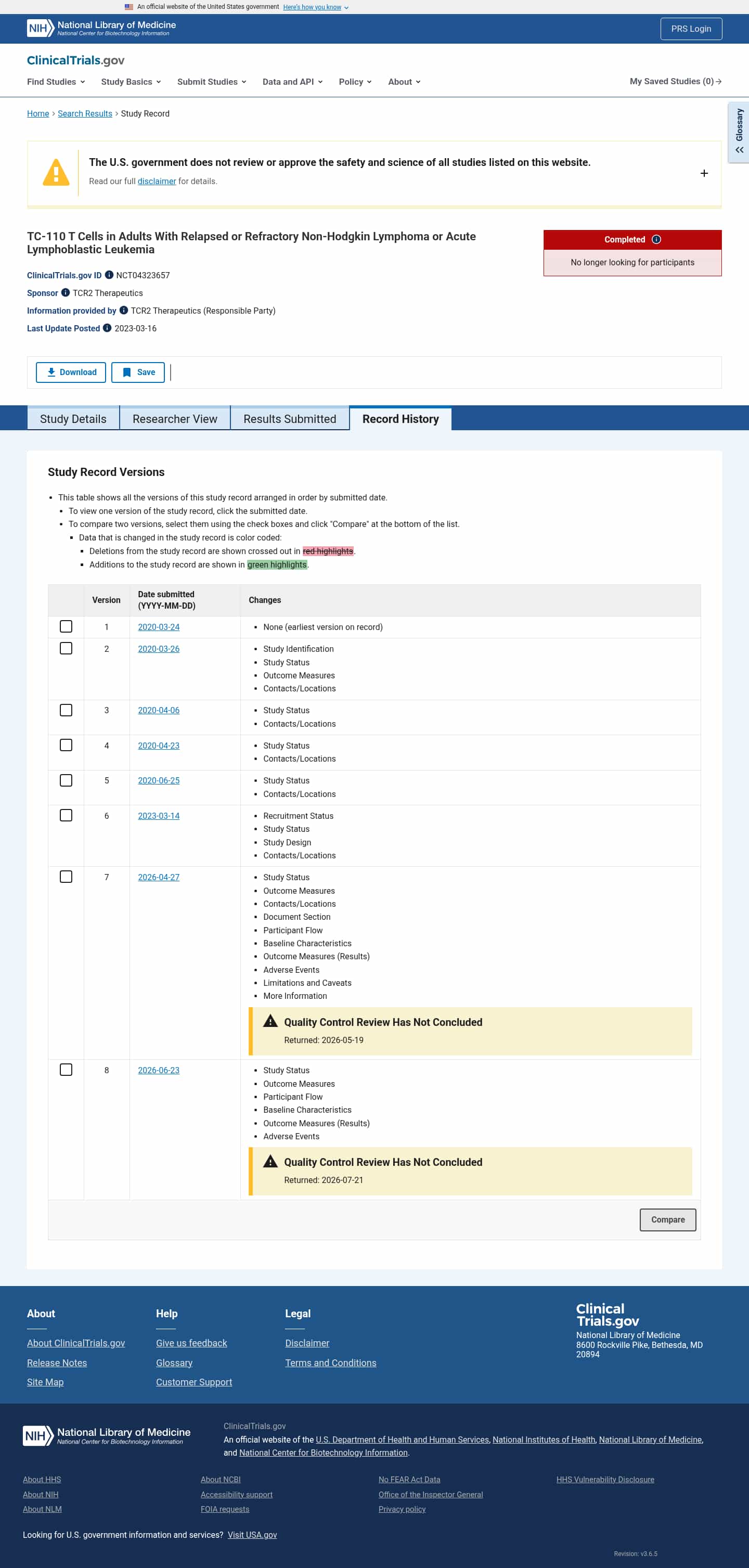
Task: Open the Terms and Conditions link
Action: [x=330, y=1363]
